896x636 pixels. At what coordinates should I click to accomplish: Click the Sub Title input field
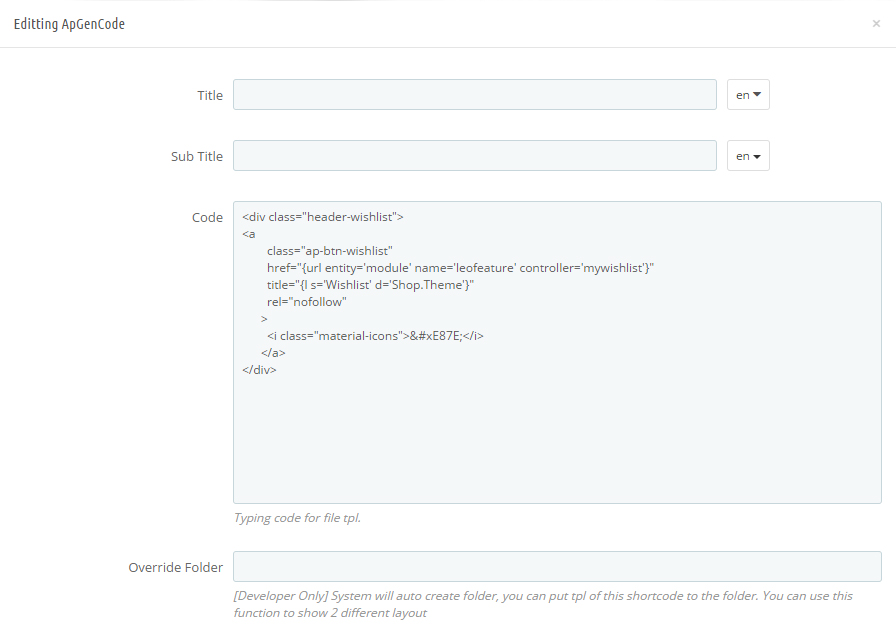click(475, 155)
